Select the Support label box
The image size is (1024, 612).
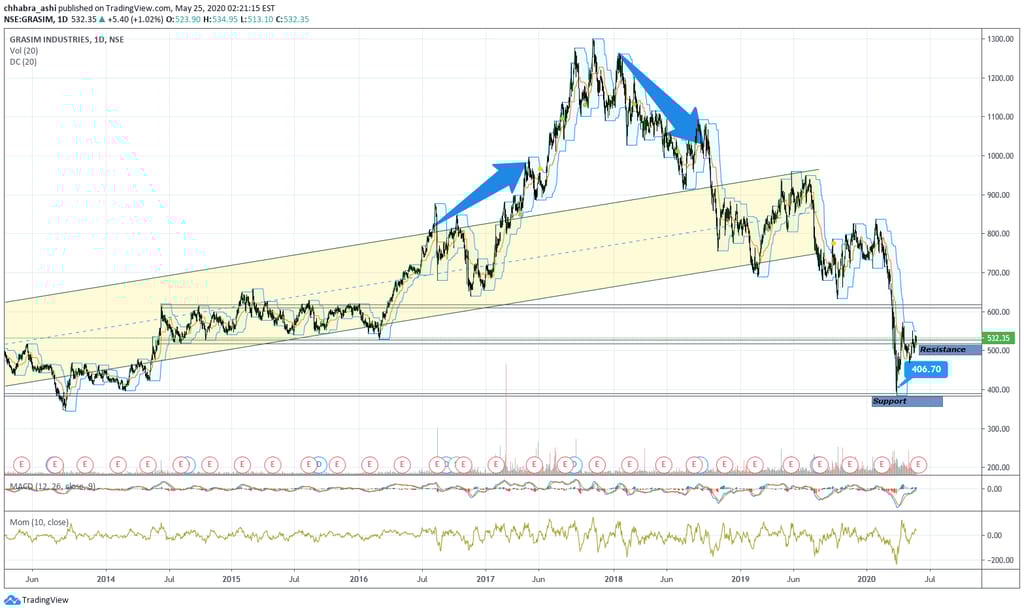pos(907,401)
